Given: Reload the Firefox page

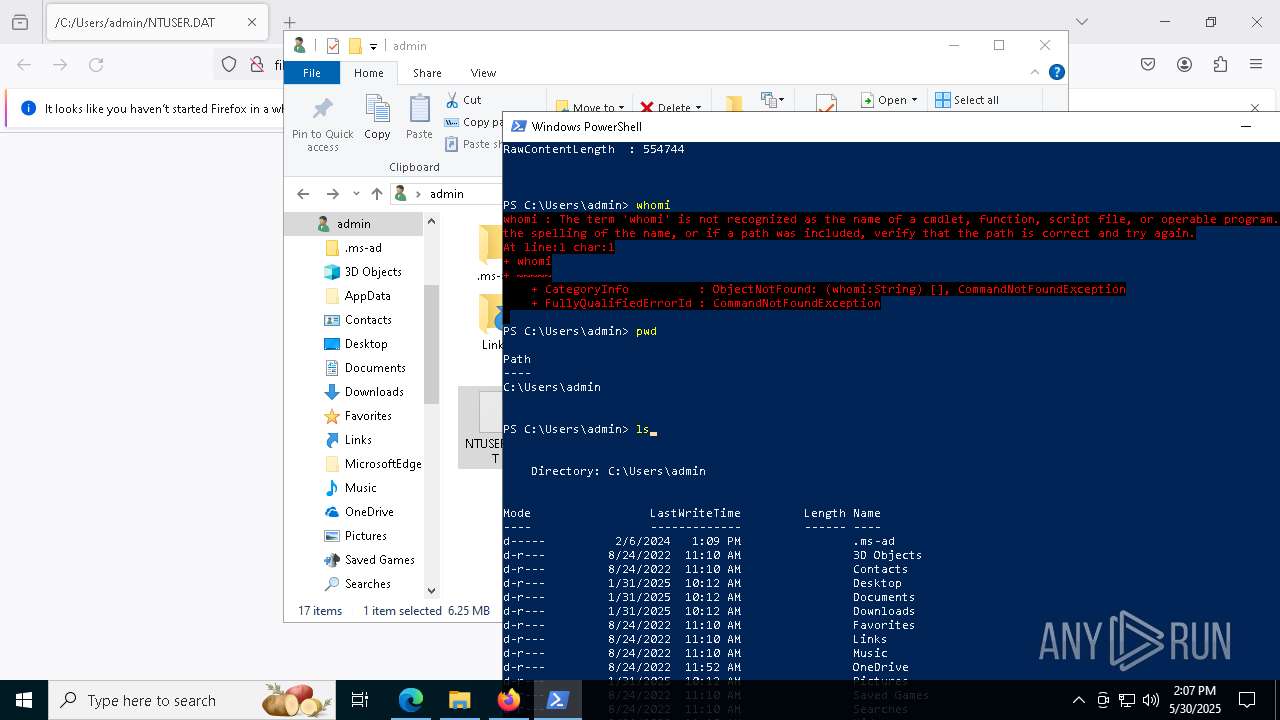Looking at the screenshot, I should coord(96,64).
